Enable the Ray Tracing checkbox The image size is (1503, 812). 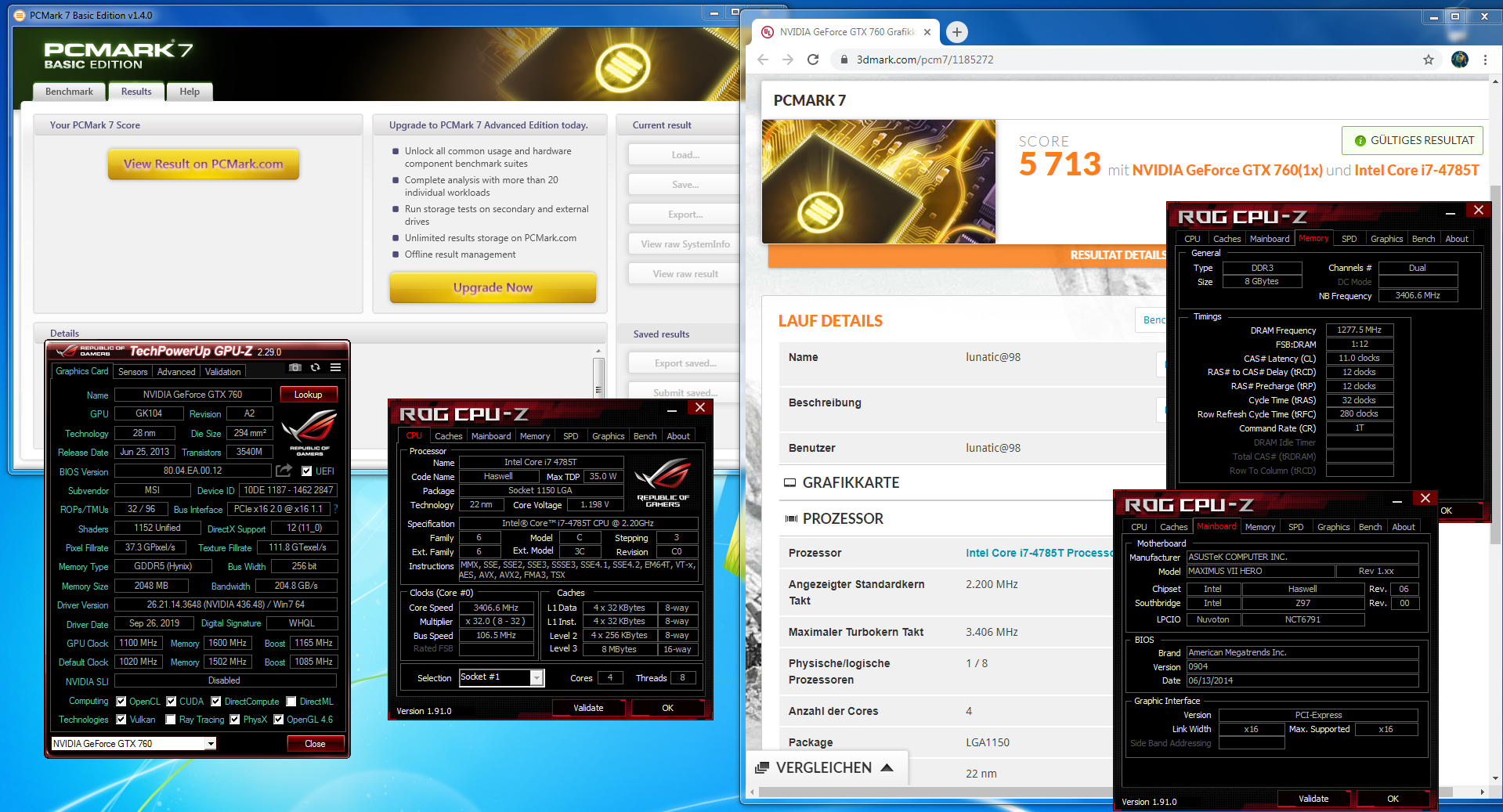[x=171, y=720]
